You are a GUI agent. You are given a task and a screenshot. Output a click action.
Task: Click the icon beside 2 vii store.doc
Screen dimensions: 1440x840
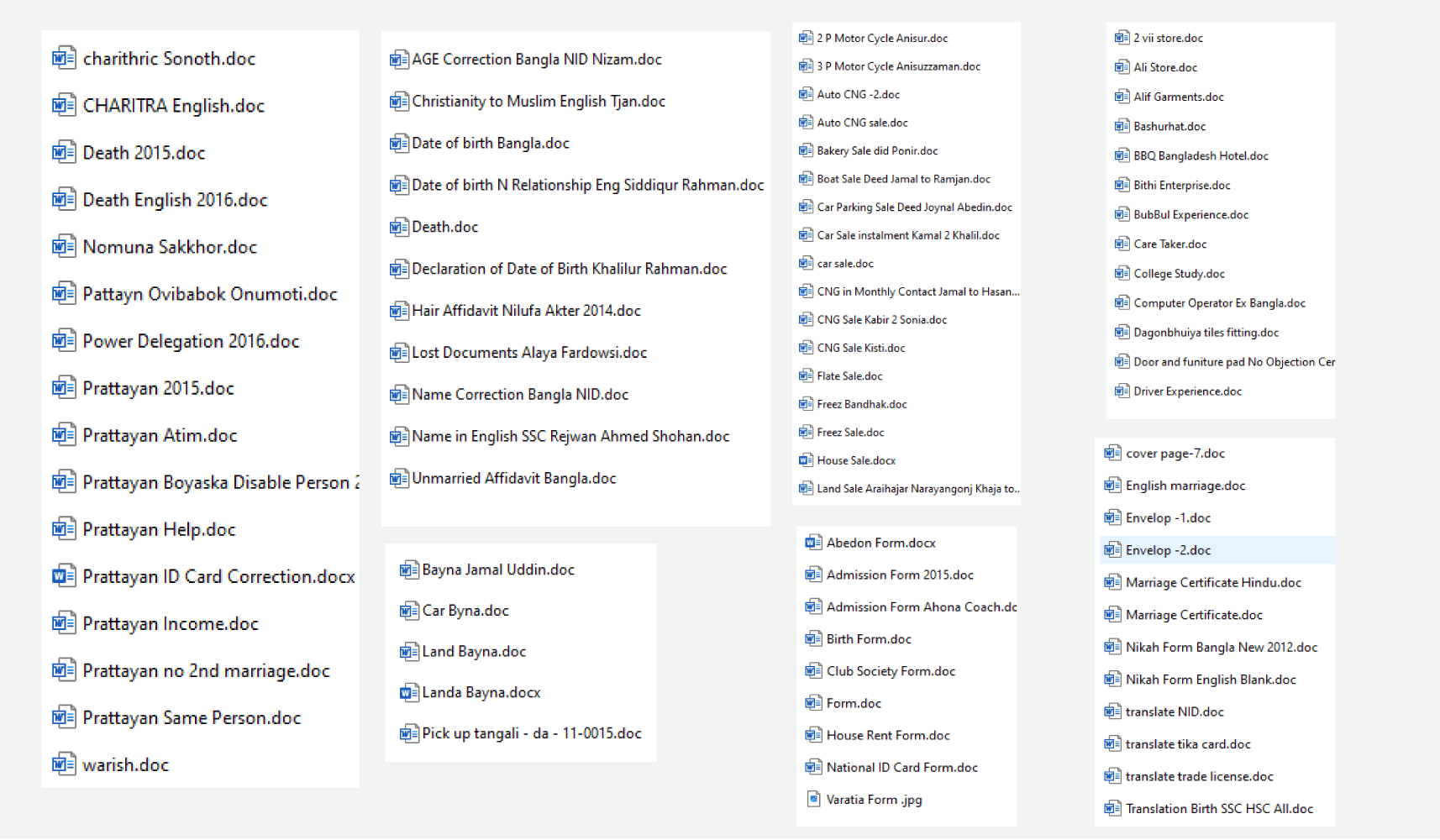tap(1122, 38)
